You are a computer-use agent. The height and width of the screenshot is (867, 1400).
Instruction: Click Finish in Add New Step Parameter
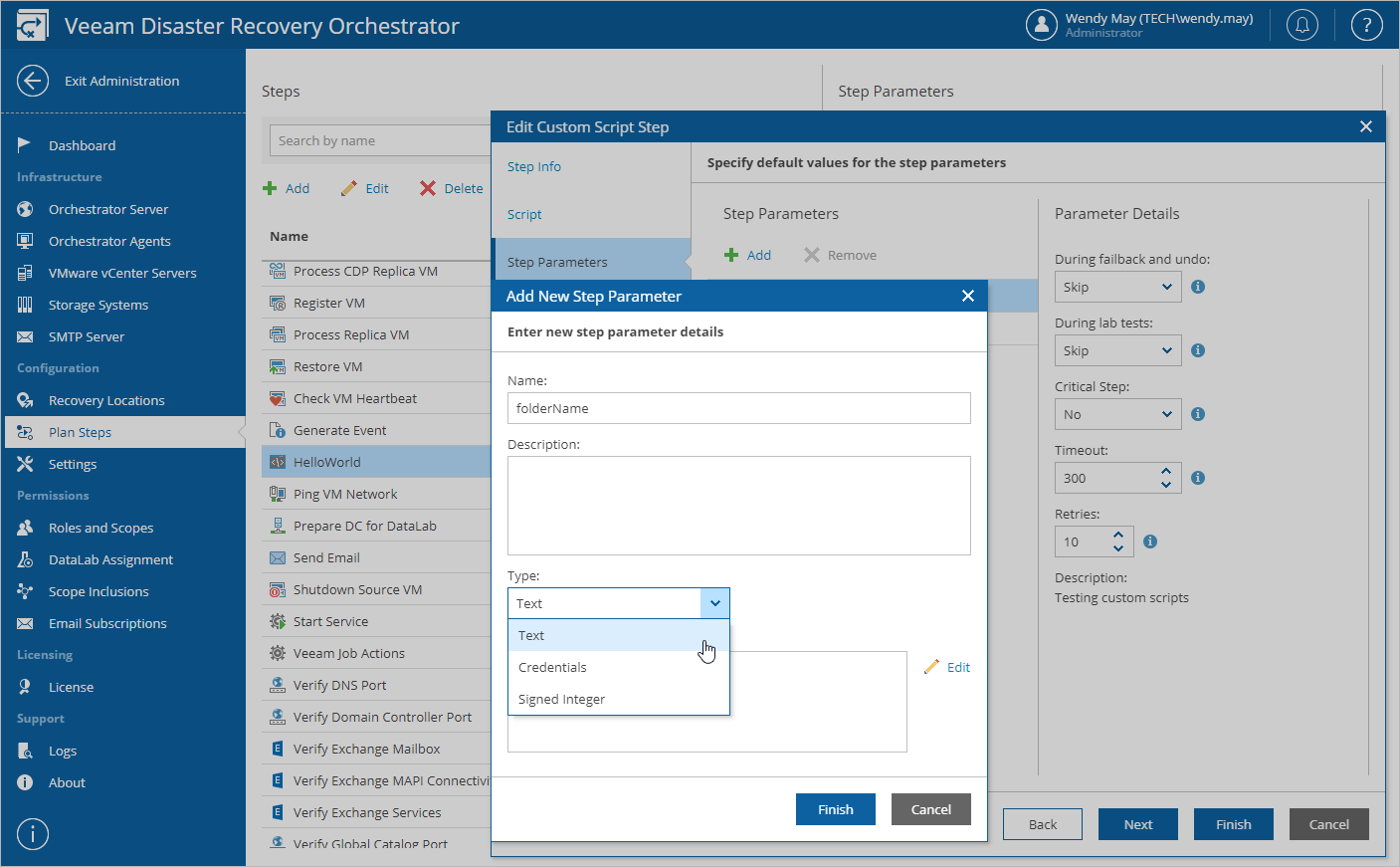pyautogui.click(x=836, y=809)
